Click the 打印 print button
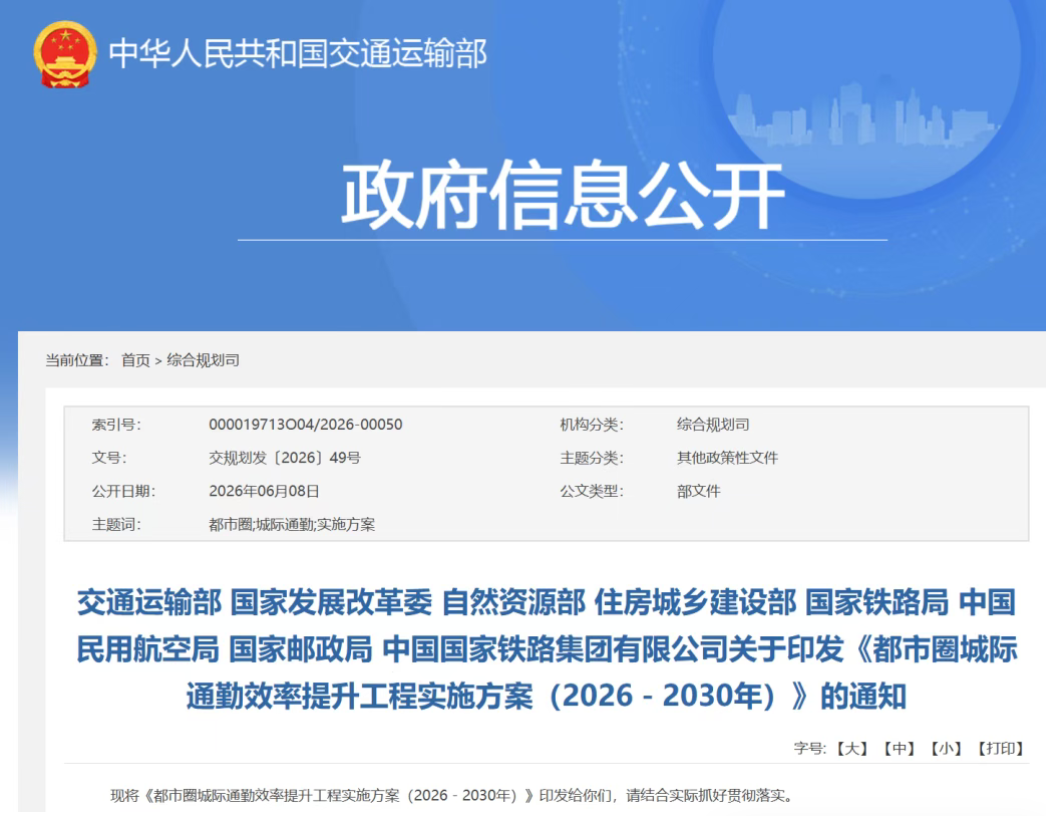The height and width of the screenshot is (816, 1046). click(1000, 749)
